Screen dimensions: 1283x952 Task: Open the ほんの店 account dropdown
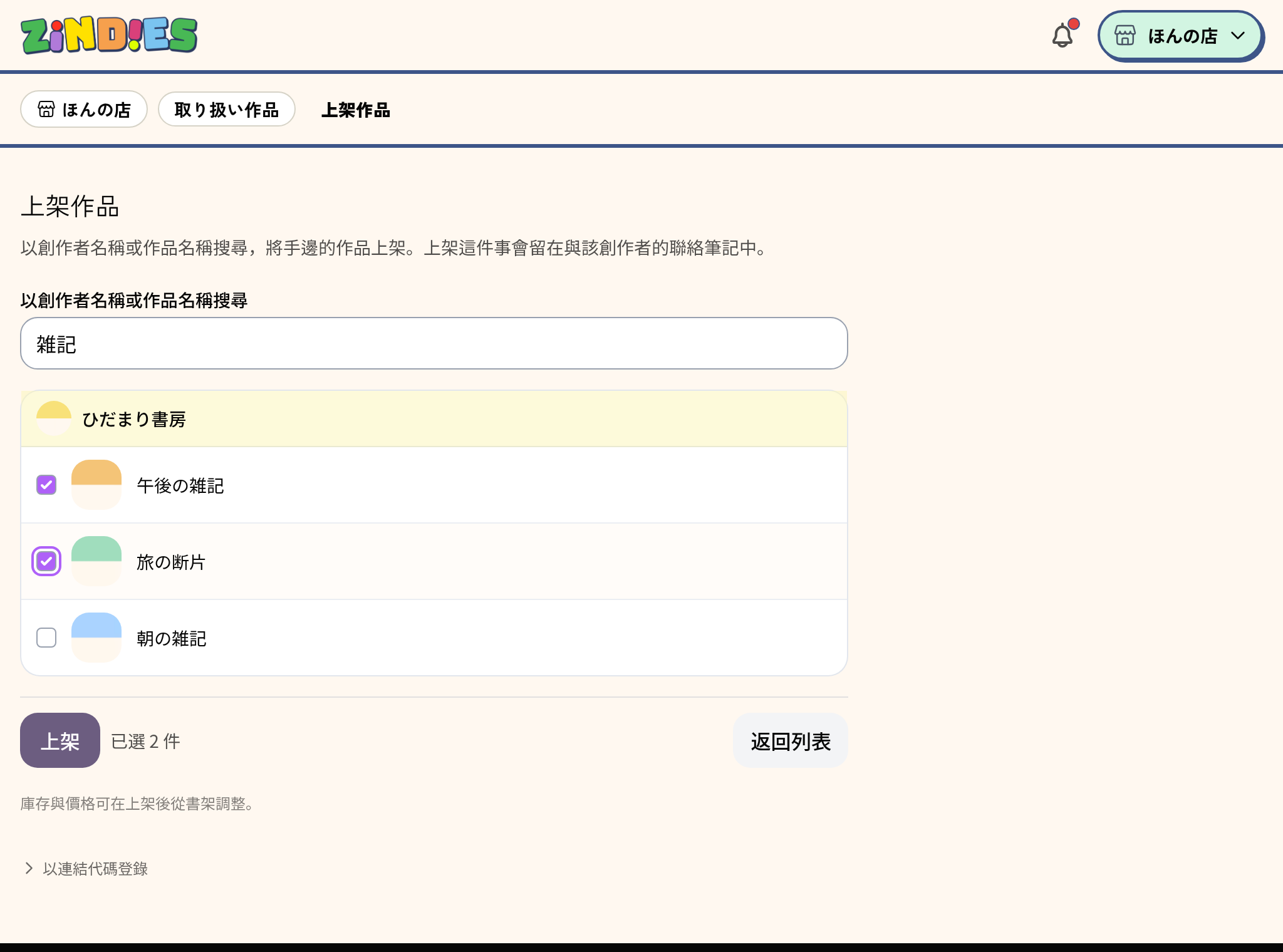(x=1180, y=36)
